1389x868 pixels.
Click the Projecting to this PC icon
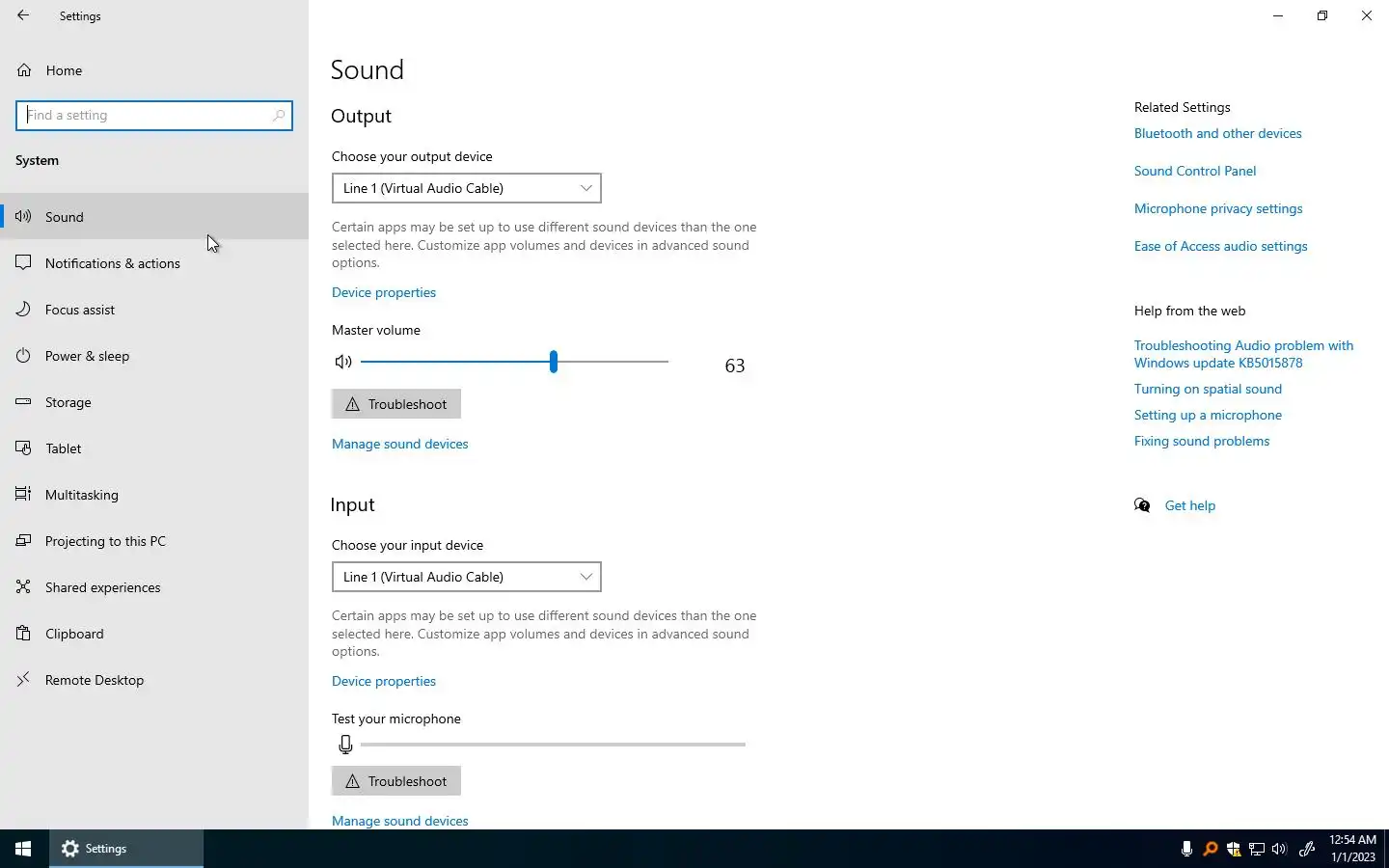(23, 541)
